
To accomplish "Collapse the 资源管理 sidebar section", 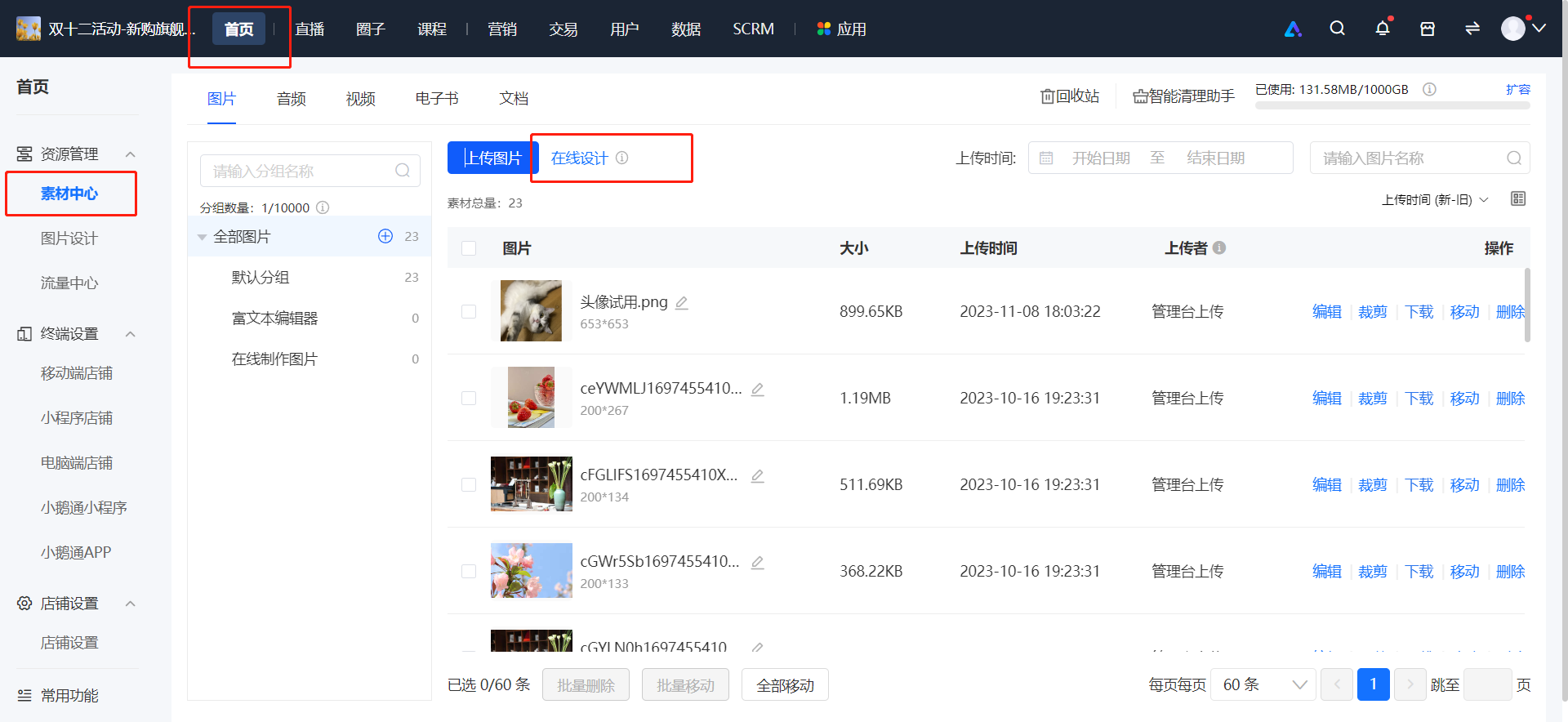I will click(x=130, y=154).
